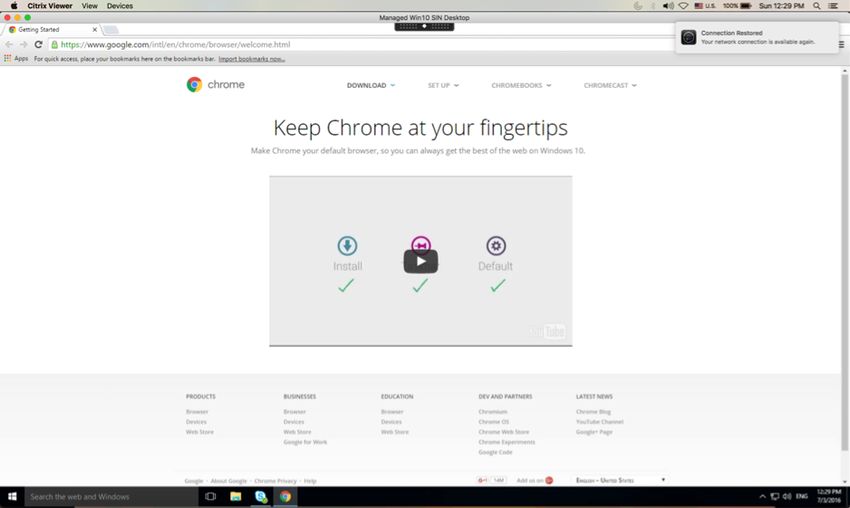Open Browser link under PRODUCTS
The height and width of the screenshot is (508, 850).
click(x=197, y=411)
